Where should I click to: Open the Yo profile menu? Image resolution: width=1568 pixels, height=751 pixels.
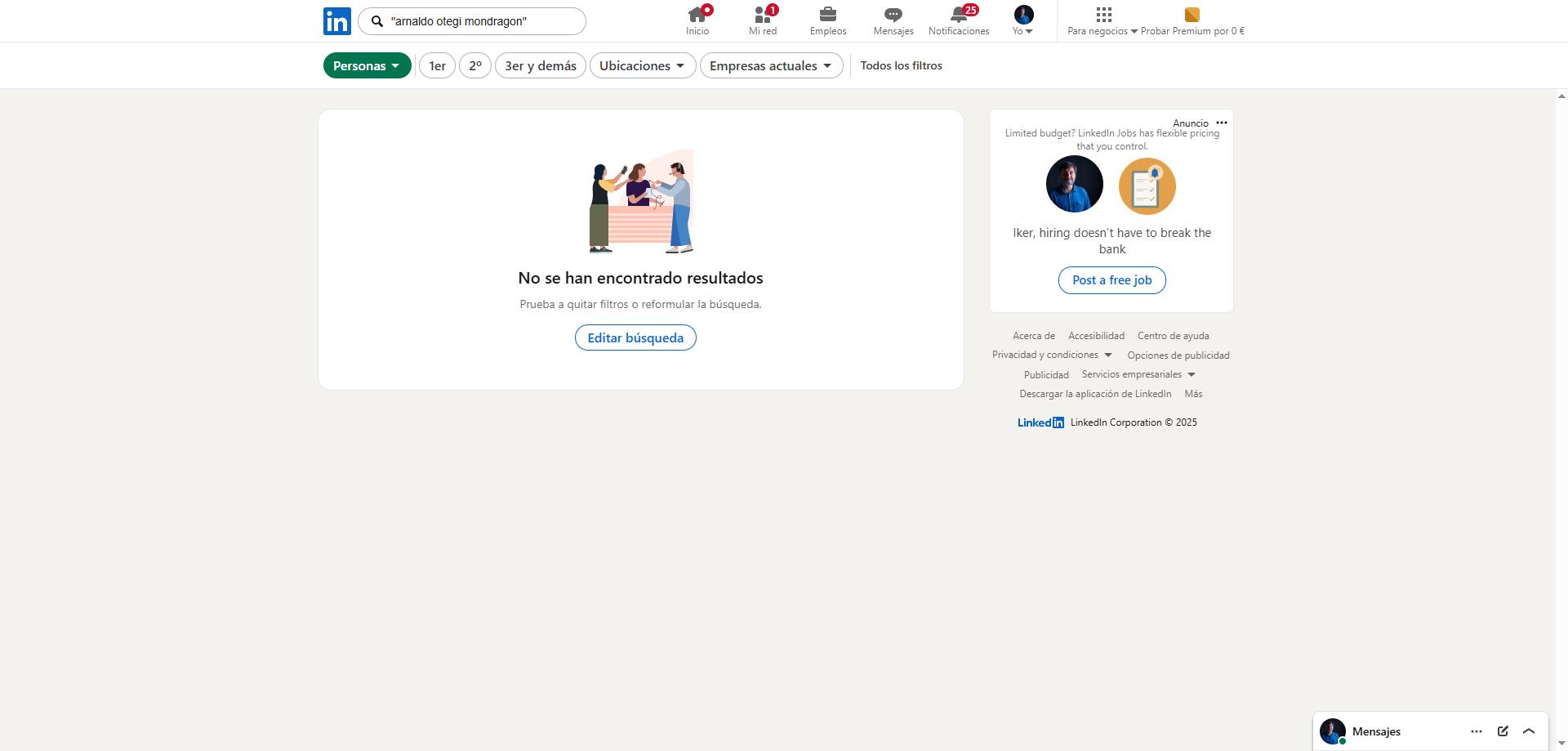click(x=1023, y=20)
